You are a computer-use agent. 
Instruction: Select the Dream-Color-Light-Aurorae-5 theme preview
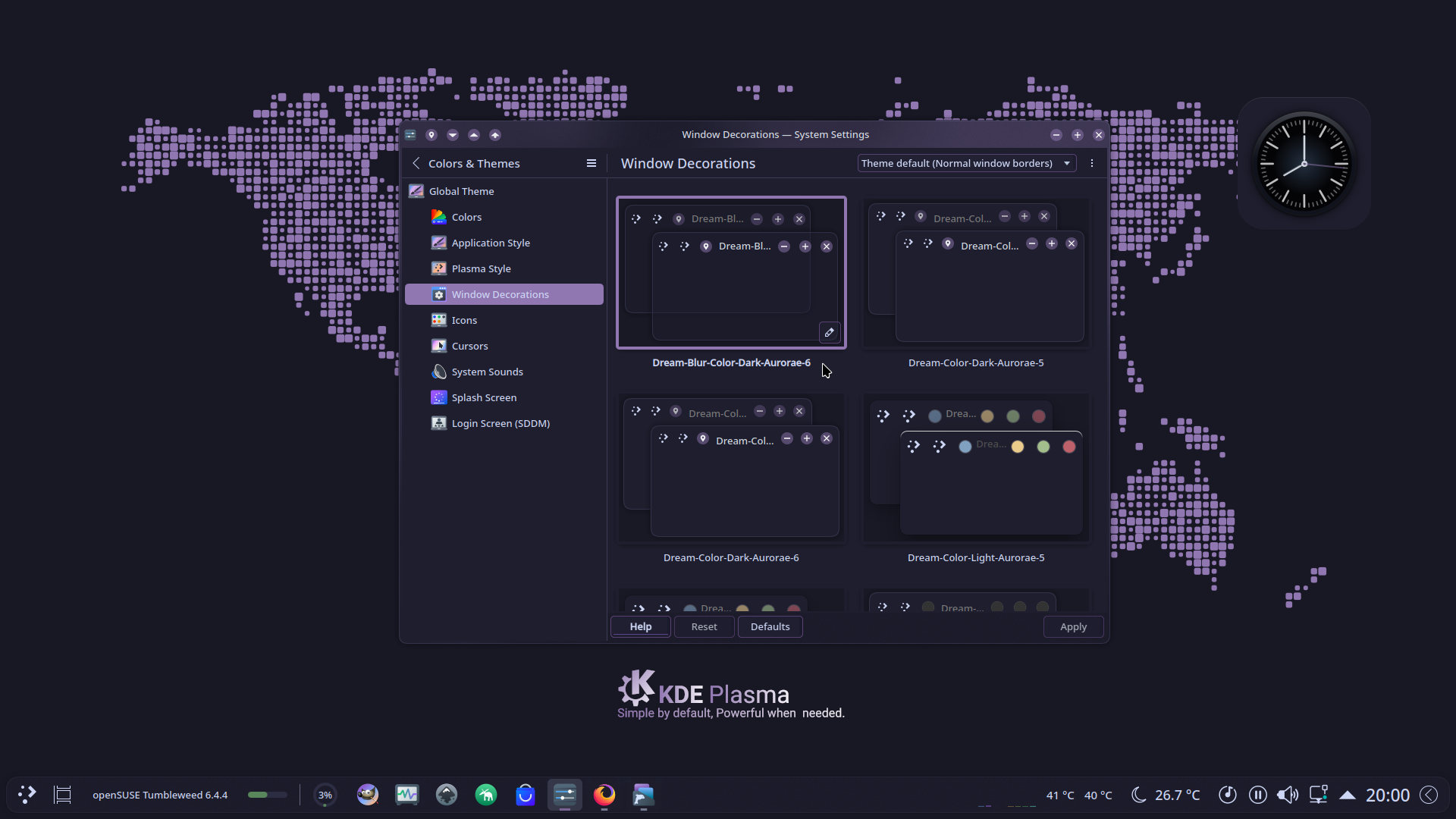(976, 468)
